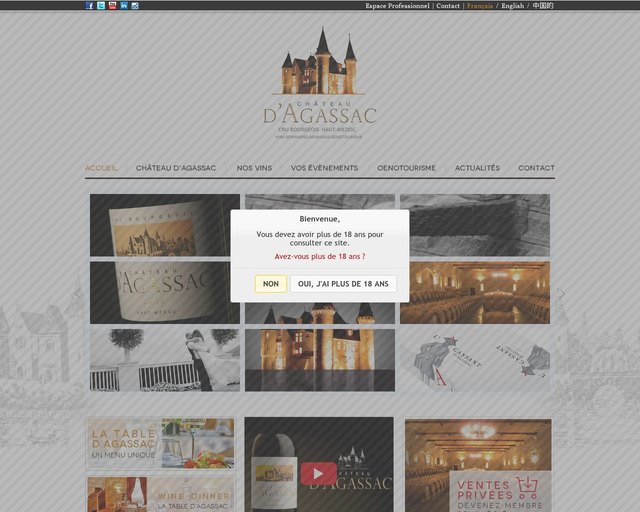The height and width of the screenshot is (512, 640).
Task: Open La Table d'Agassac menu banner
Action: point(161,443)
